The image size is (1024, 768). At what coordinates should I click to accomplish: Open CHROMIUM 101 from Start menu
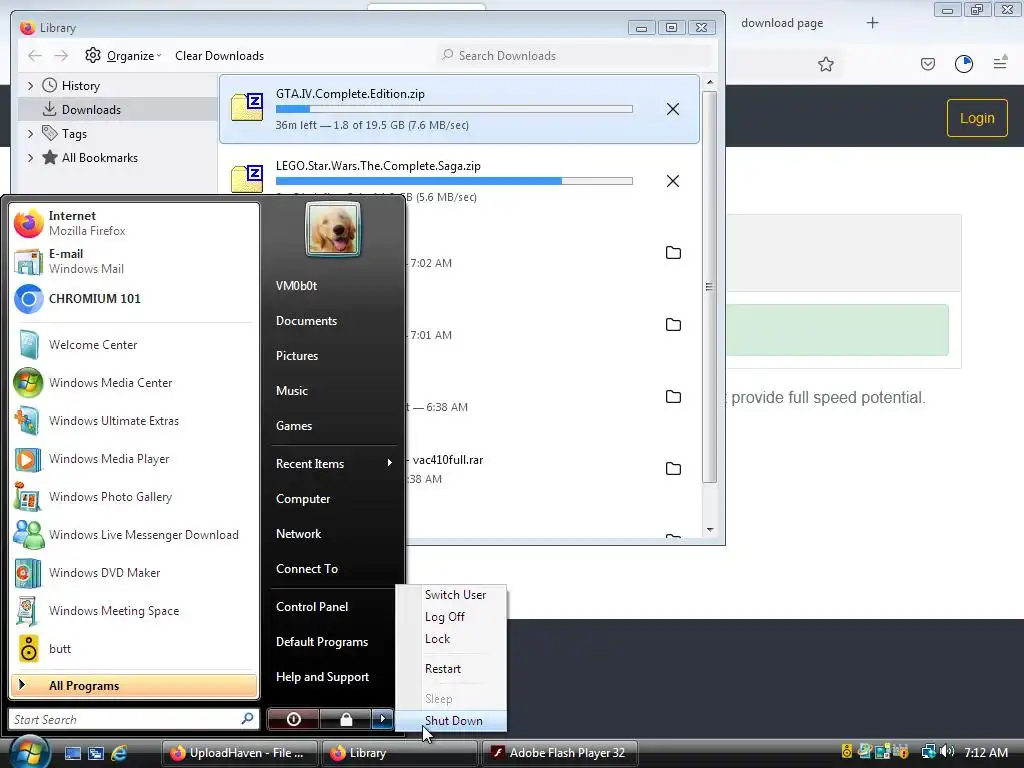pyautogui.click(x=134, y=299)
